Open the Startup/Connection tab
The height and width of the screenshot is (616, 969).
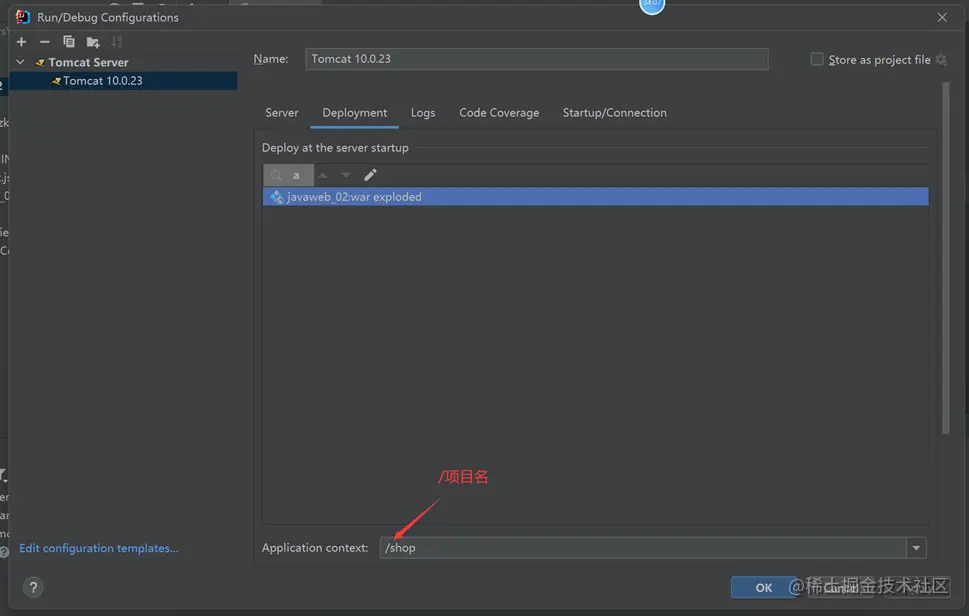coord(614,113)
